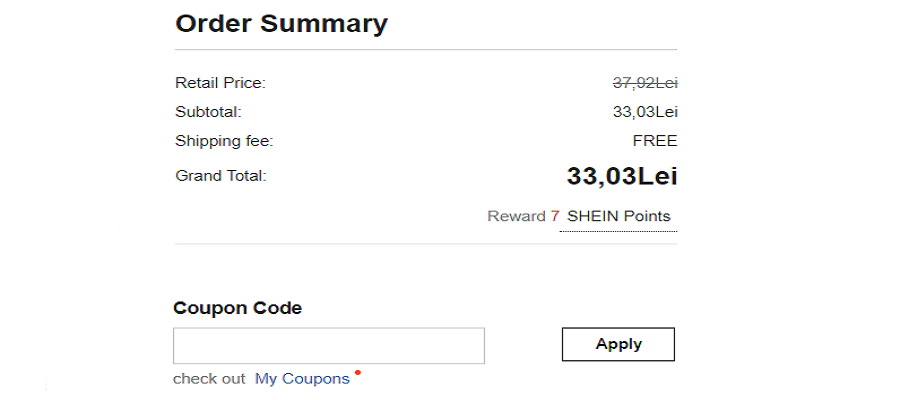This screenshot has width=900, height=400.
Task: Click the 'check out' text below input
Action: click(x=209, y=379)
